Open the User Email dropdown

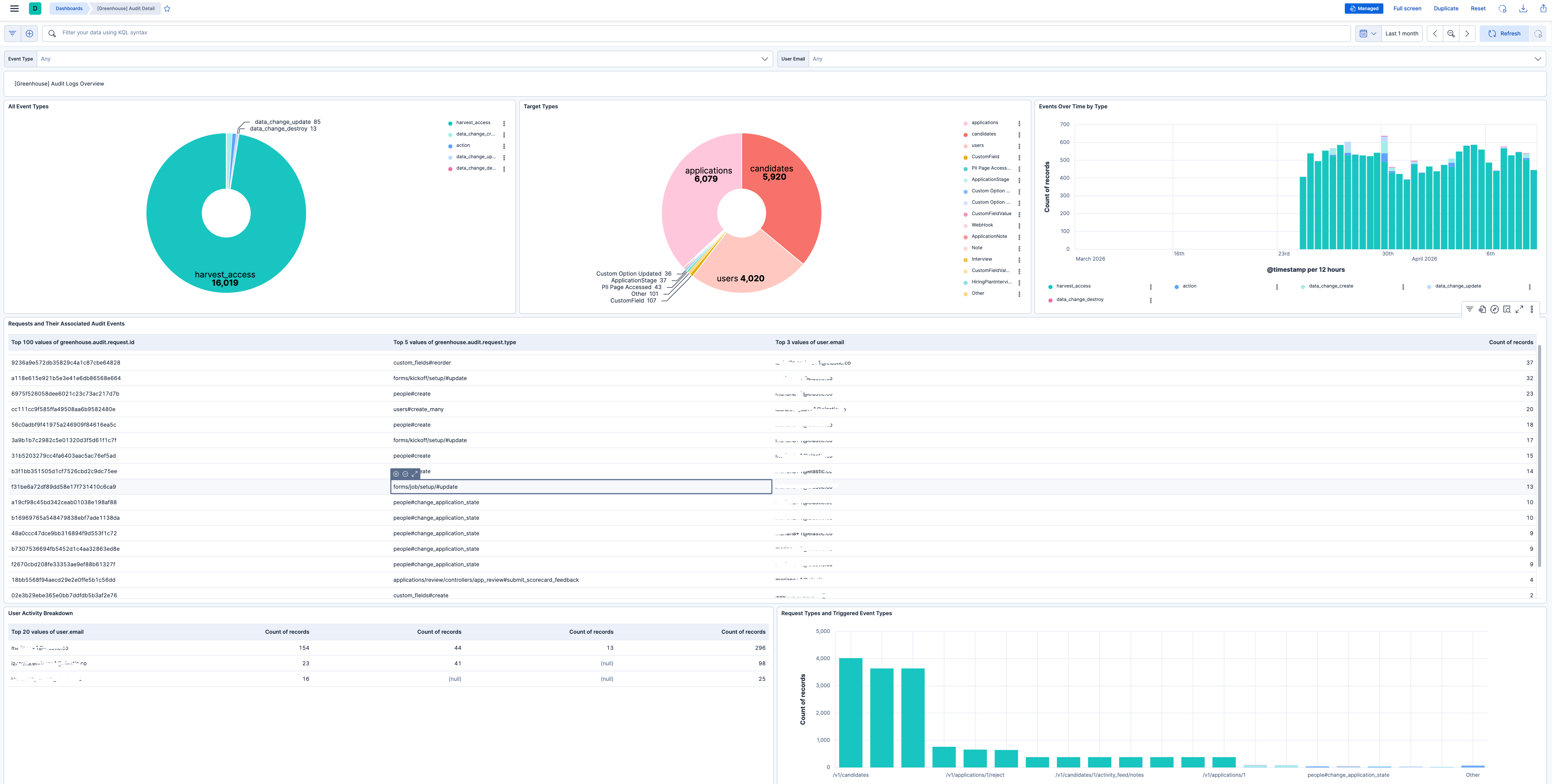[1175, 58]
